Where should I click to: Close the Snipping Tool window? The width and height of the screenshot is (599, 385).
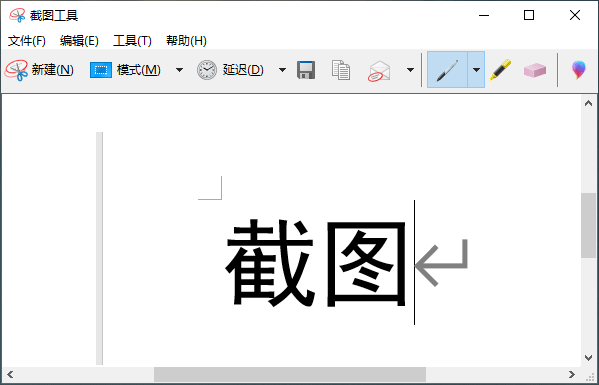(575, 16)
